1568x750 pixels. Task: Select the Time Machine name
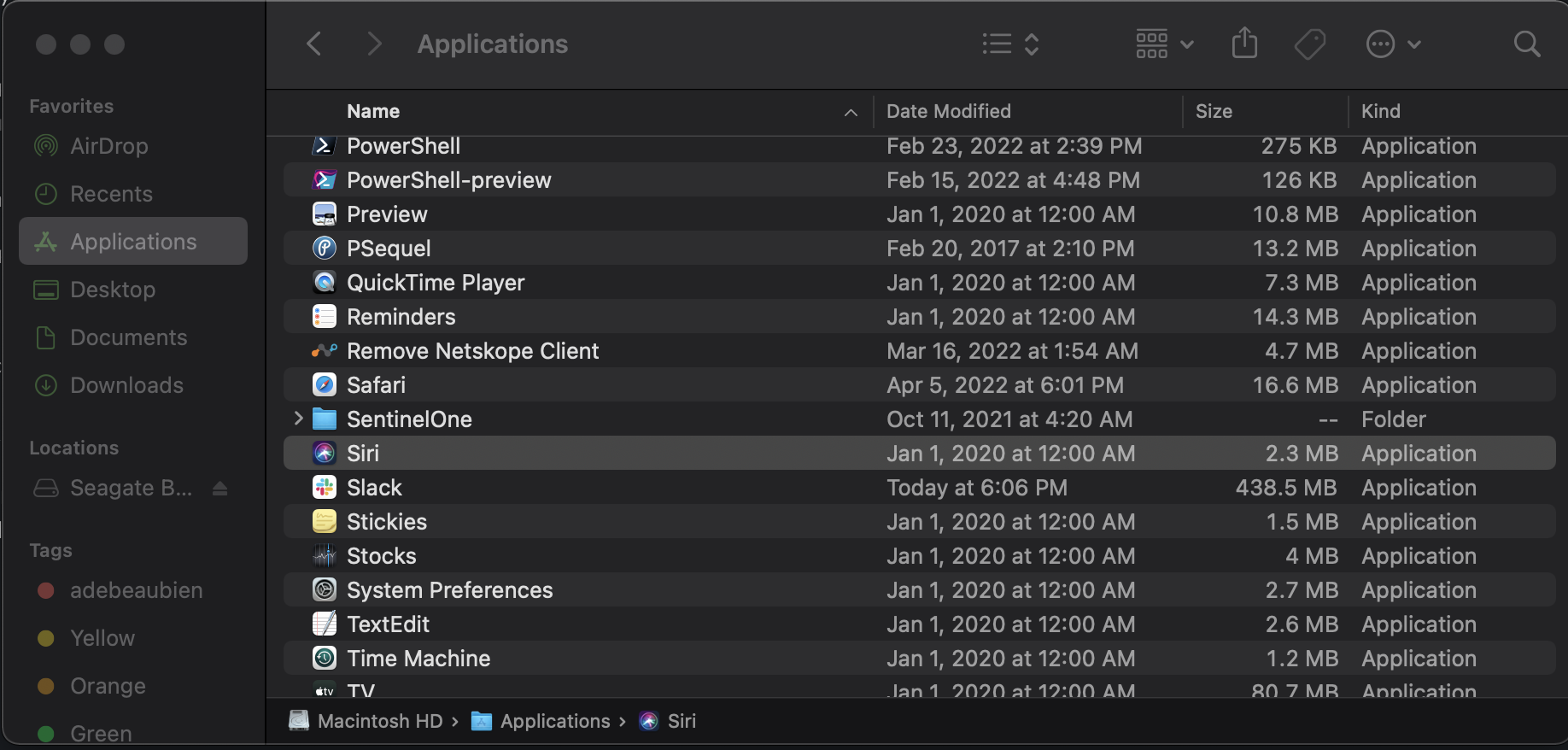click(418, 659)
